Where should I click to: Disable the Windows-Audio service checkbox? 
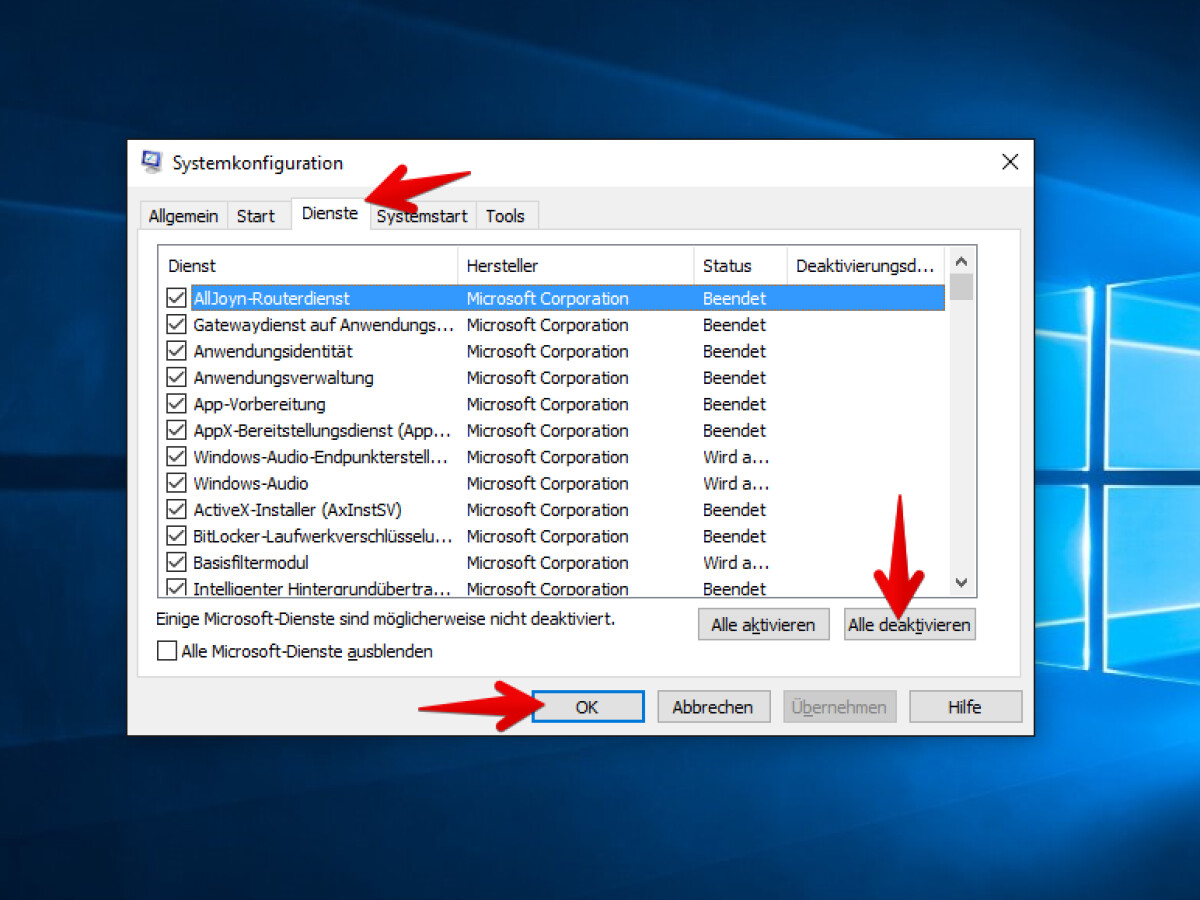tap(177, 483)
